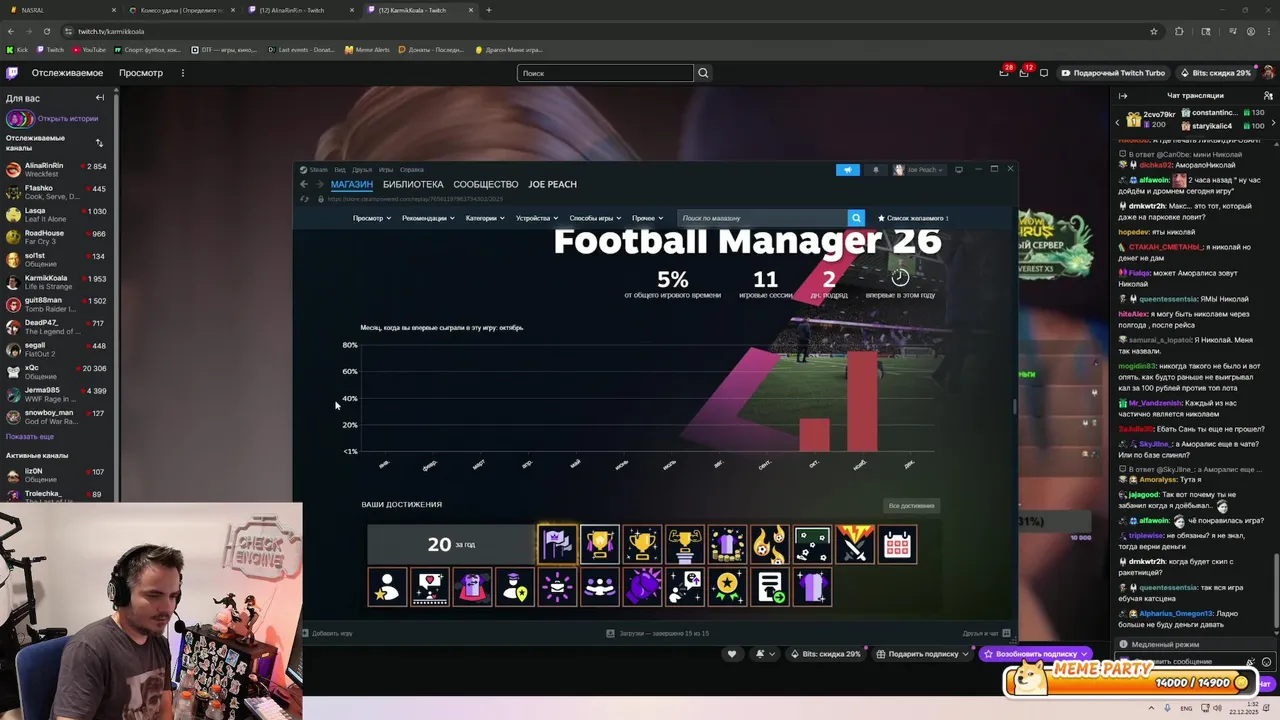
Task: Open Steam МАГАЗИН tab
Action: point(352,184)
